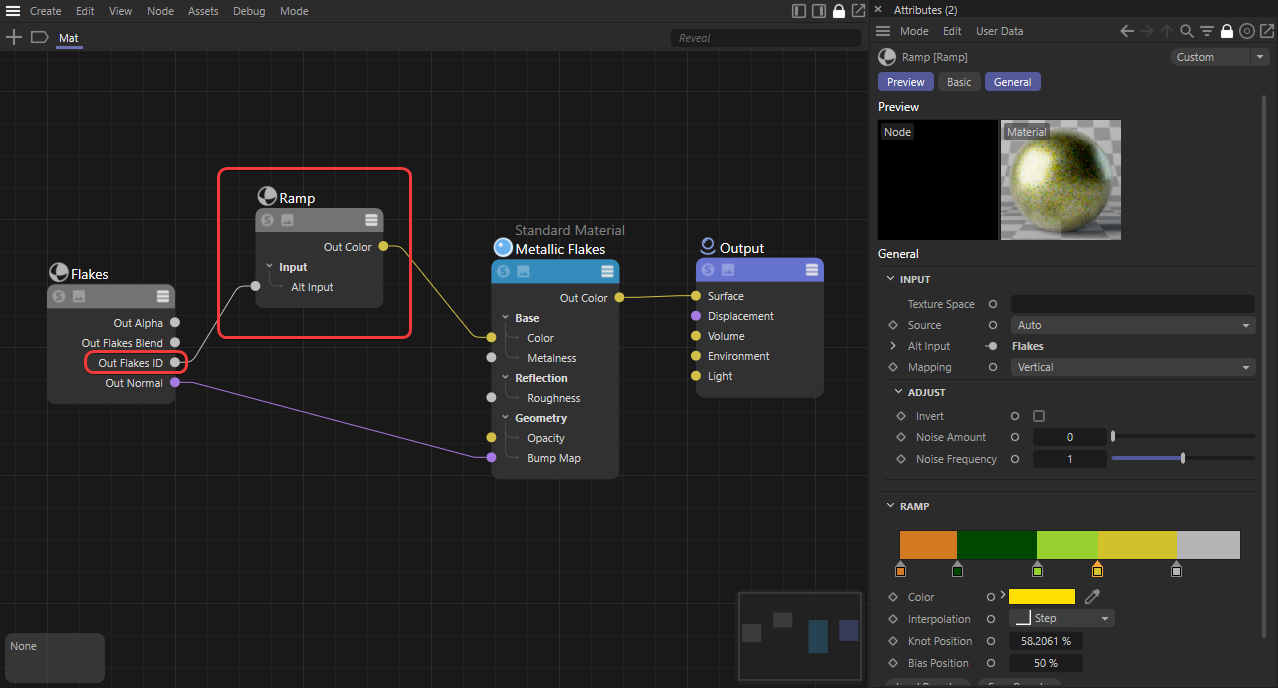Open the Mapping dropdown set to Vertical
The image size is (1278, 688).
coord(1132,367)
